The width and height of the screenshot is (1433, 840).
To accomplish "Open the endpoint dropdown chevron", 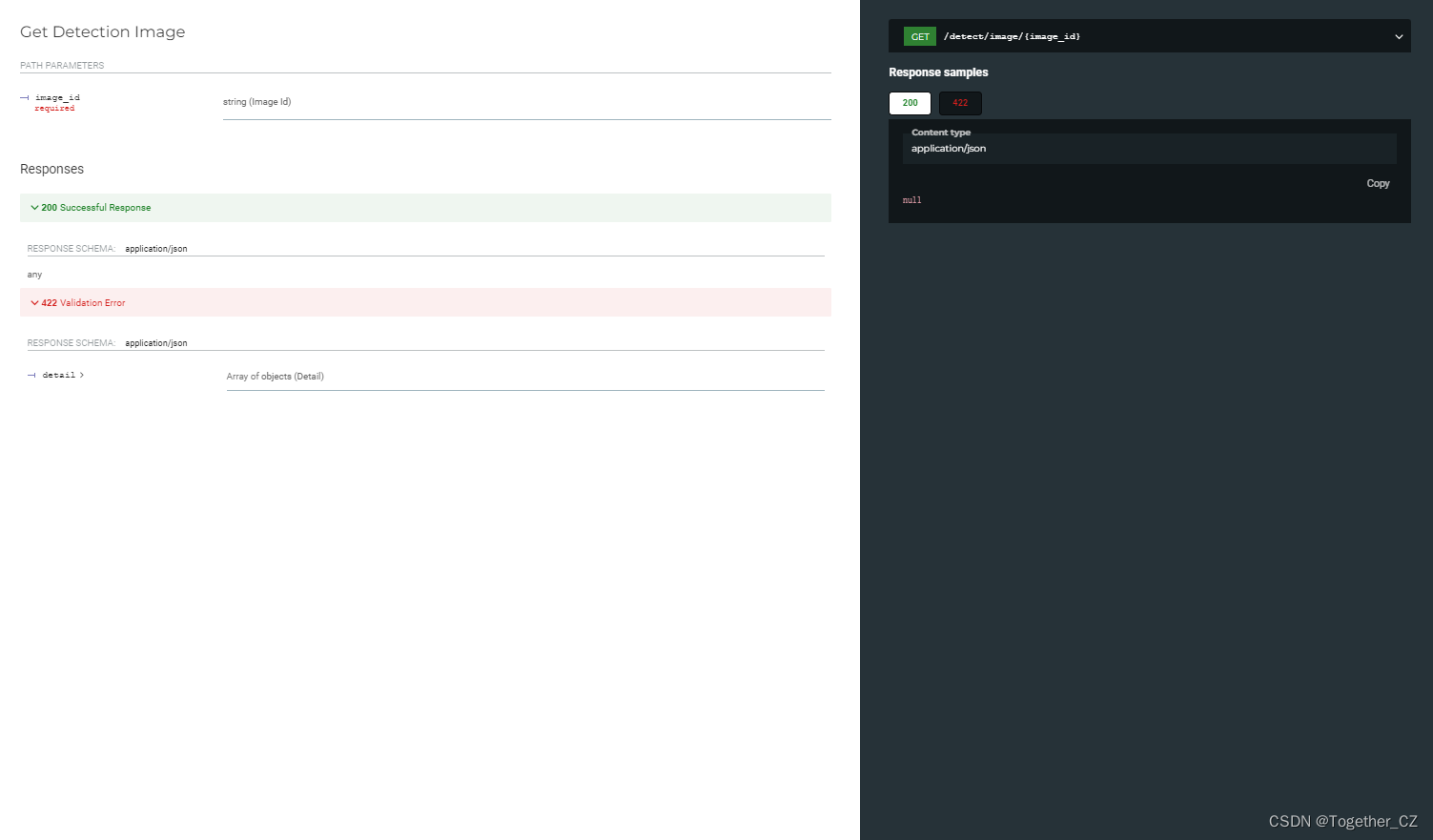I will [x=1399, y=36].
